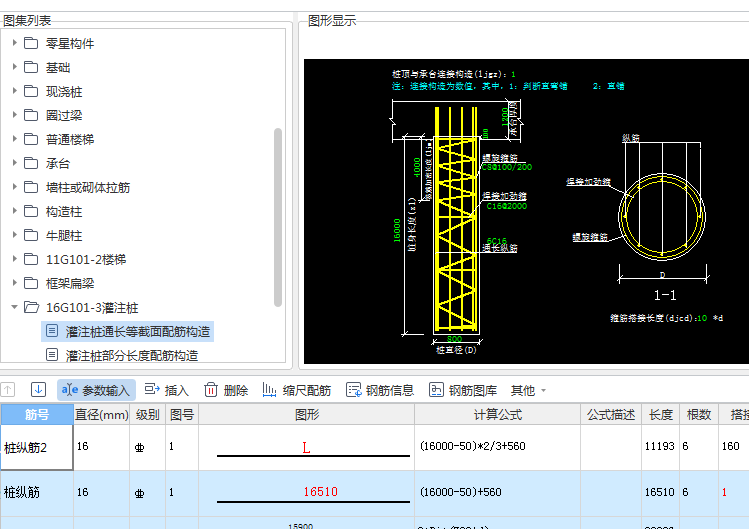This screenshot has width=749, height=529.
Task: Expand the 承台 folder
Action: 14,162
